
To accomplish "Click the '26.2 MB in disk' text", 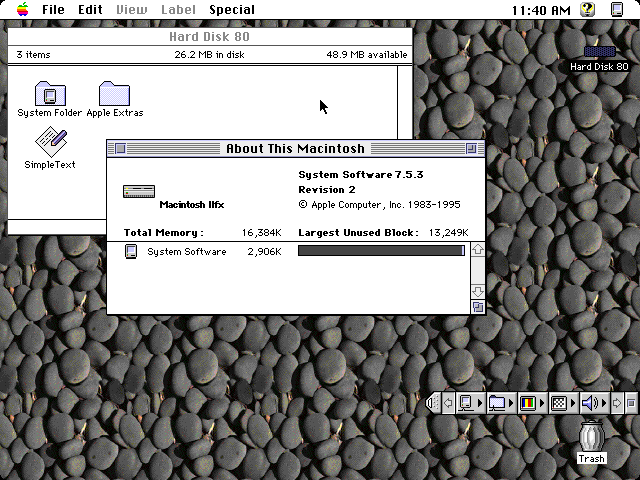I will pos(209,55).
